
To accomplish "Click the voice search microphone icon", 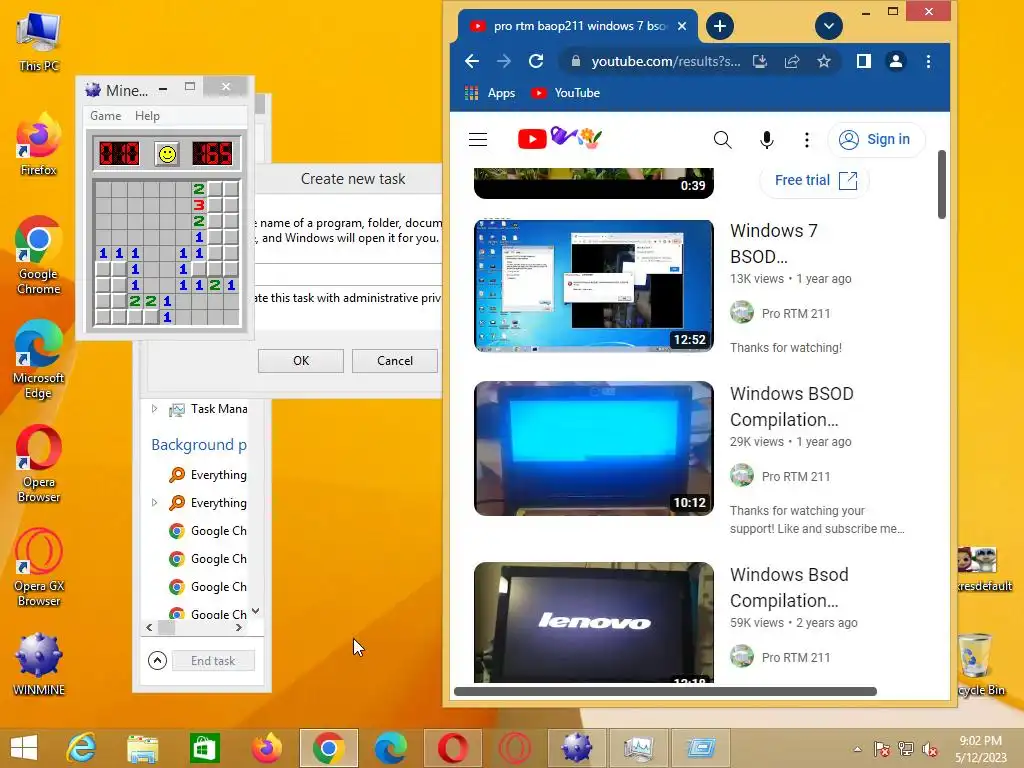I will coord(767,139).
